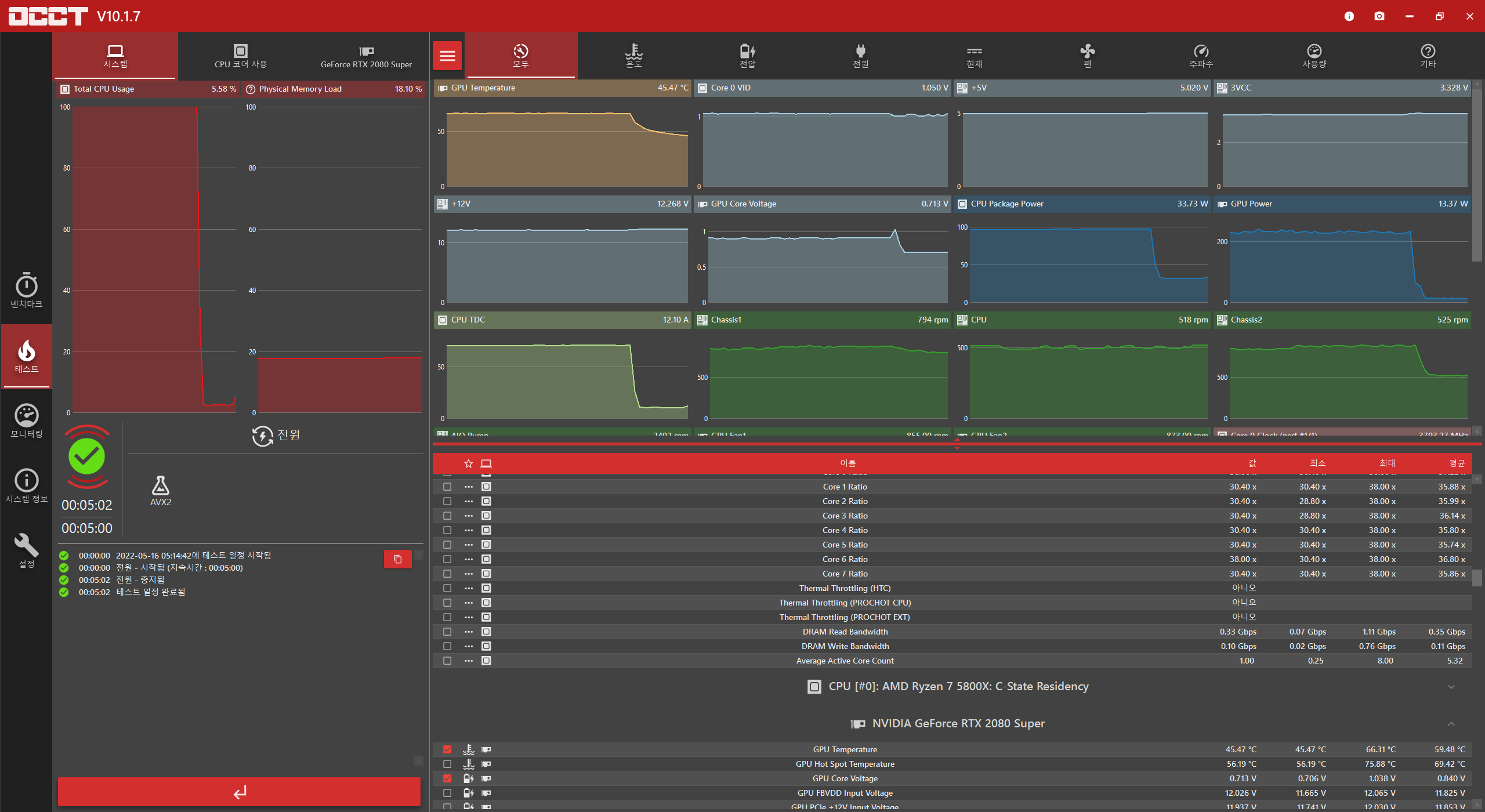Viewport: 1485px width, 812px height.
Task: Open System Info section in sidebar
Action: pos(26,485)
